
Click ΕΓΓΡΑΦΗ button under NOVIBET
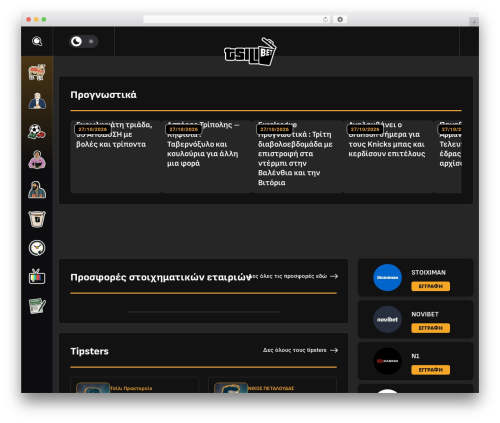[x=431, y=328]
